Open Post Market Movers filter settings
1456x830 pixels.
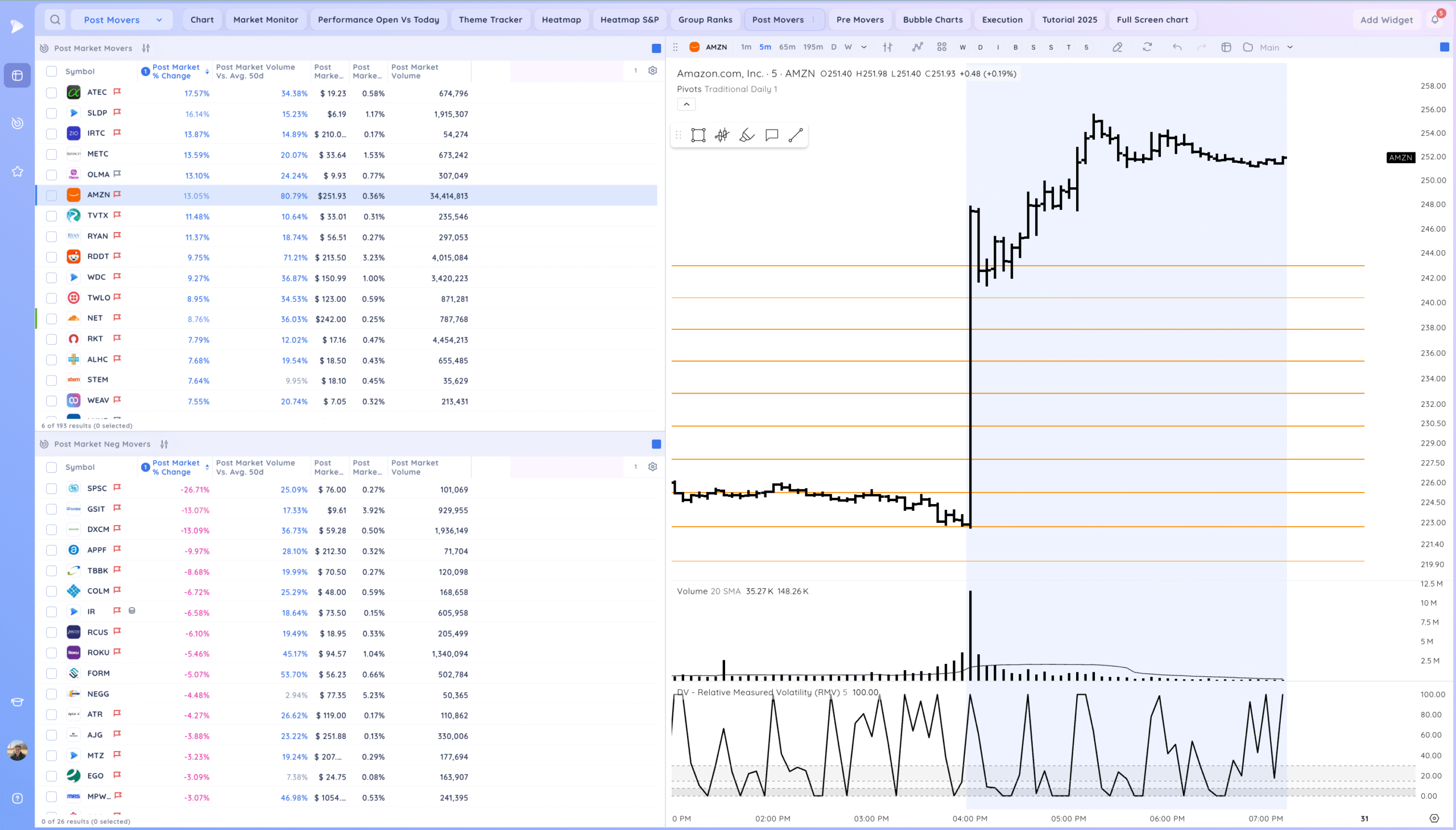coord(146,48)
